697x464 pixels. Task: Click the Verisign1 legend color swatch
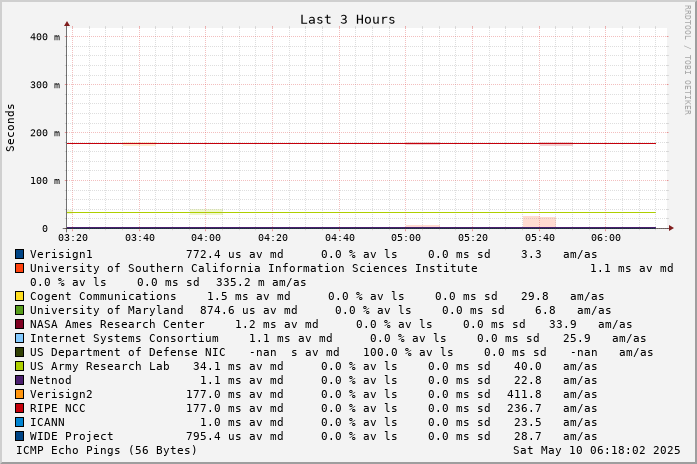pos(19,254)
